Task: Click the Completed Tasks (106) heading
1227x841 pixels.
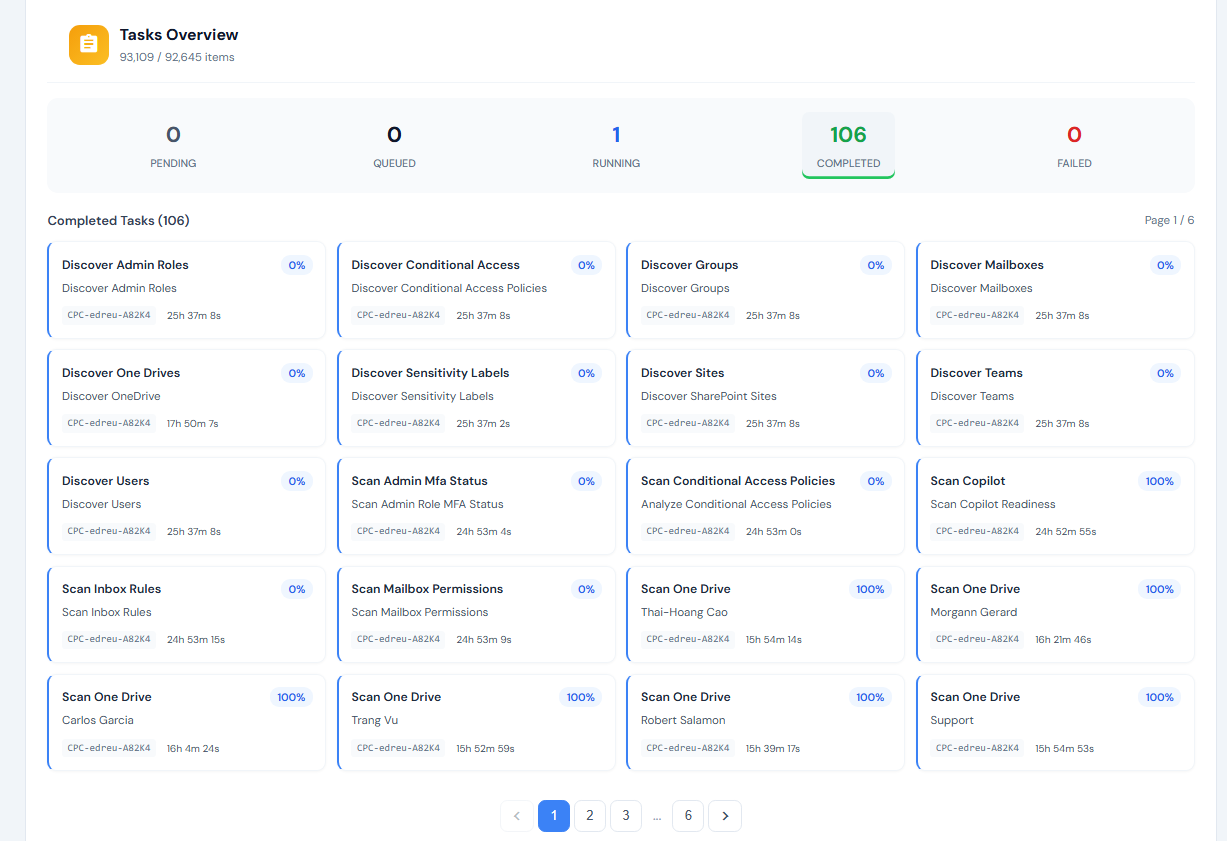Action: click(118, 220)
